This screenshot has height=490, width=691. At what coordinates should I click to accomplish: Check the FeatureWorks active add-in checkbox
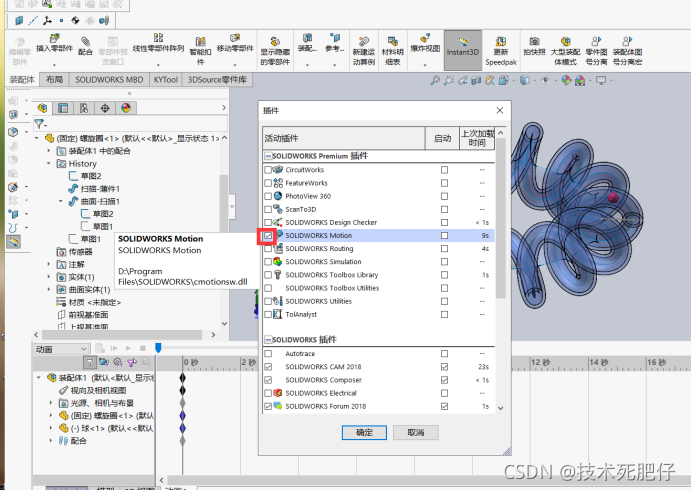click(268, 183)
